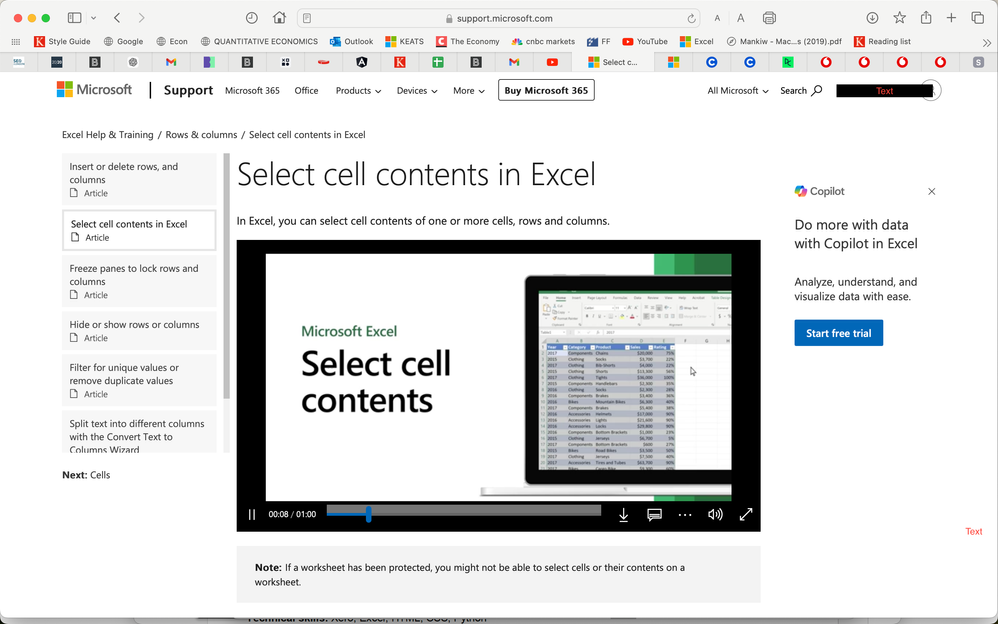Image resolution: width=998 pixels, height=624 pixels.
Task: Open the Office nav item
Action: [x=306, y=90]
